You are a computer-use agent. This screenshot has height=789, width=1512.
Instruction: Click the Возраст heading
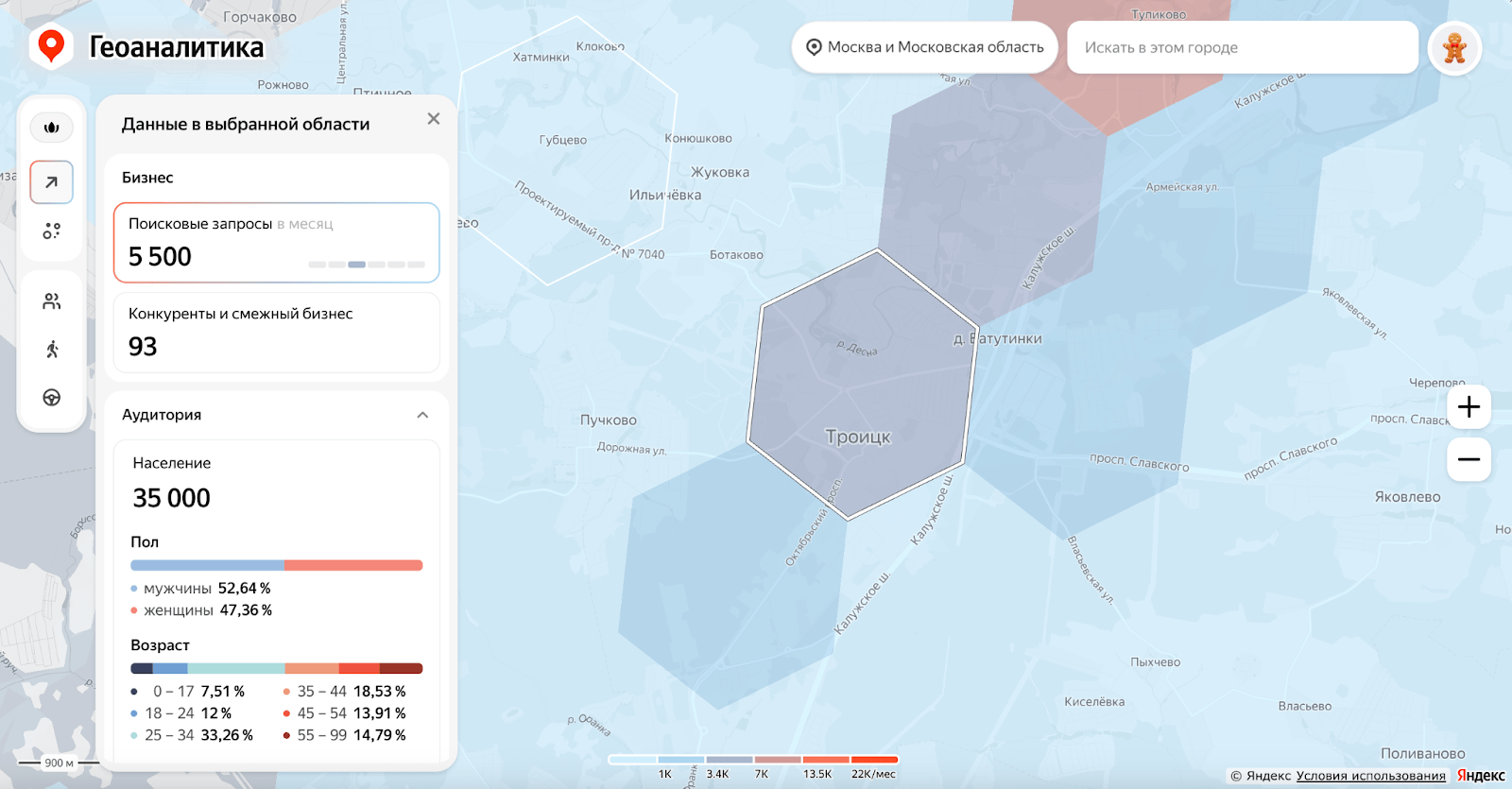point(160,645)
